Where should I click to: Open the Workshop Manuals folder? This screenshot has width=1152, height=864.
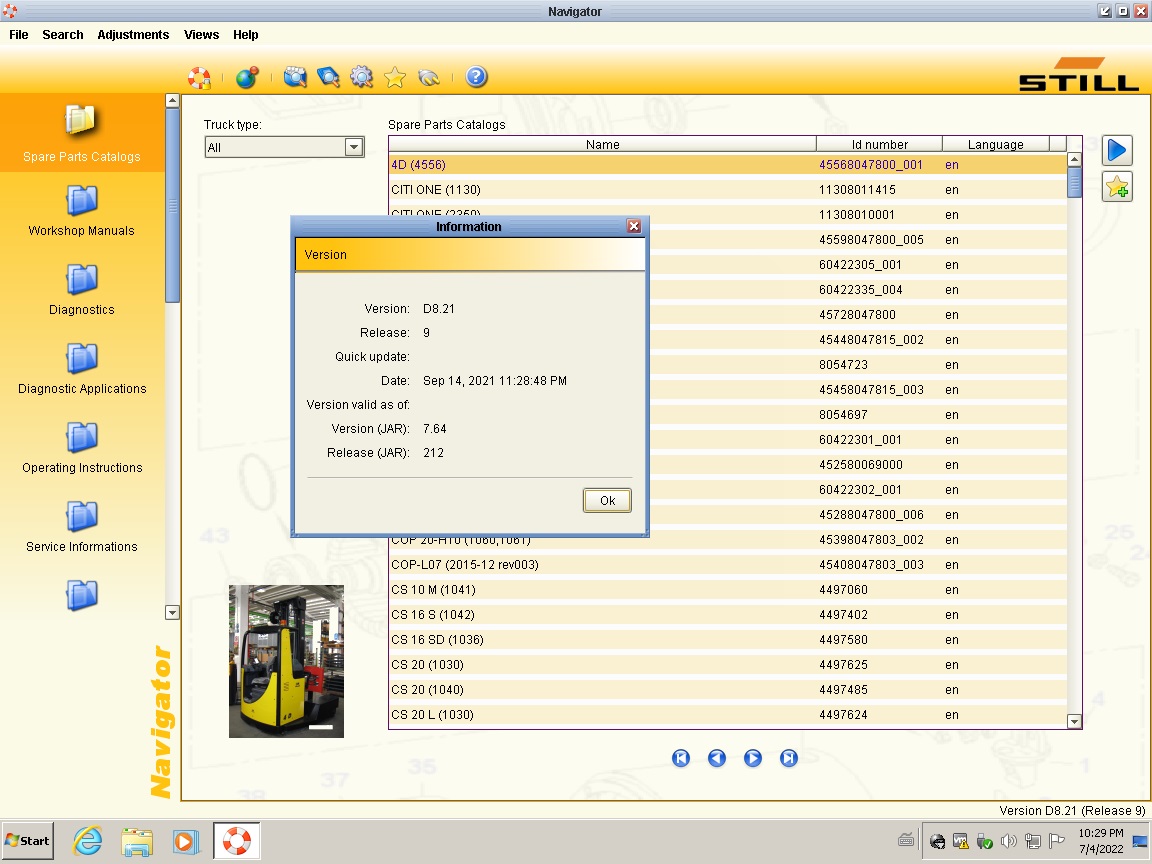(82, 210)
